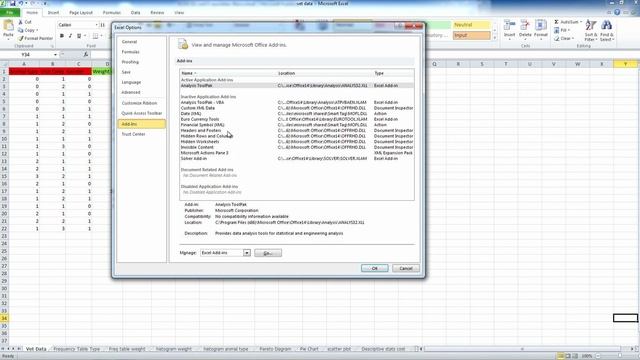This screenshot has height=360, width=640.
Task: Switch to the Review ribbon tab
Action: [157, 13]
